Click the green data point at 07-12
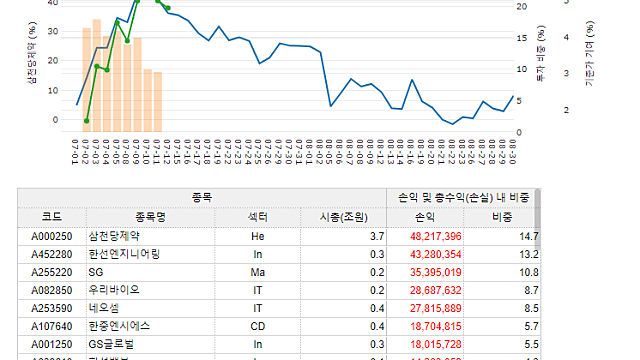Screen dimensions: 640x360 pyautogui.click(x=168, y=8)
